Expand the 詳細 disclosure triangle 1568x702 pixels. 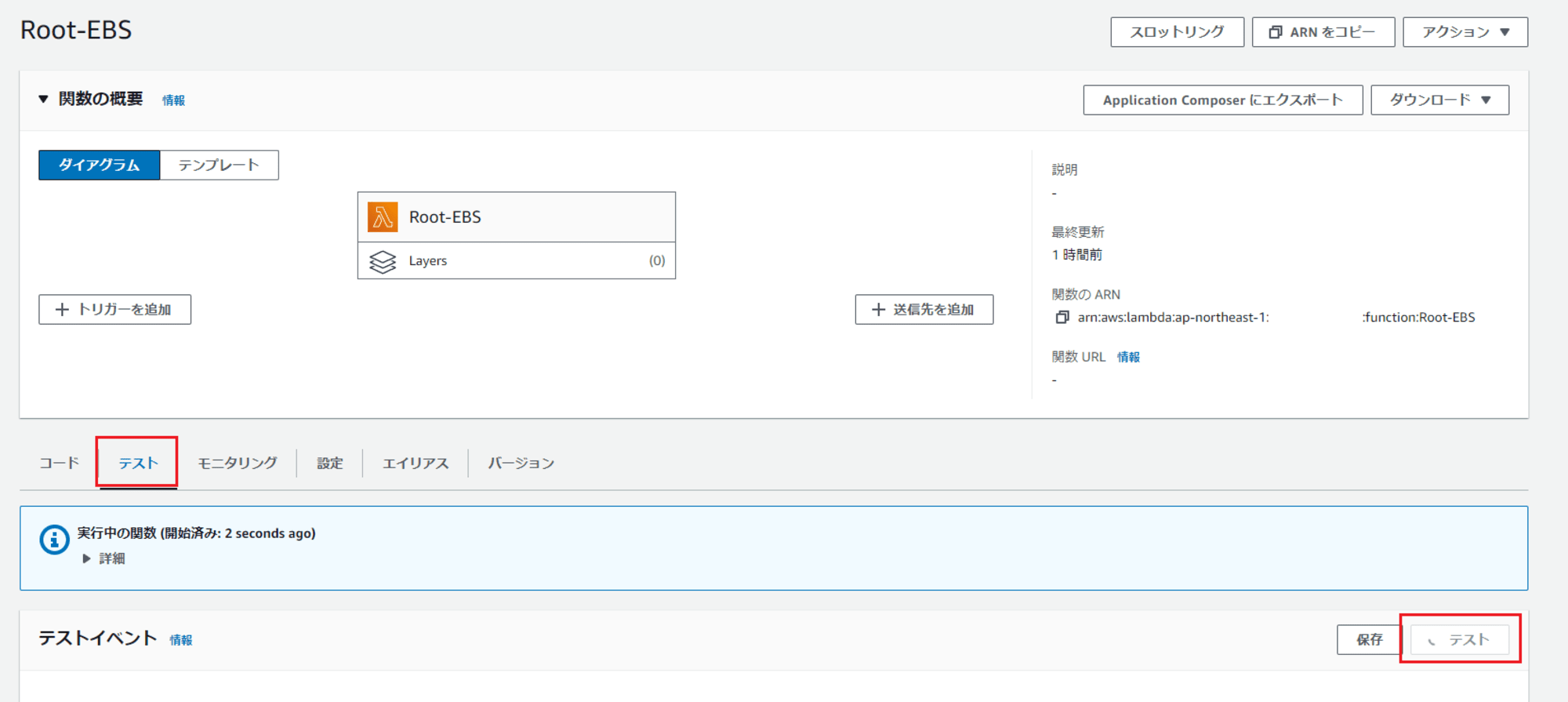pos(86,558)
